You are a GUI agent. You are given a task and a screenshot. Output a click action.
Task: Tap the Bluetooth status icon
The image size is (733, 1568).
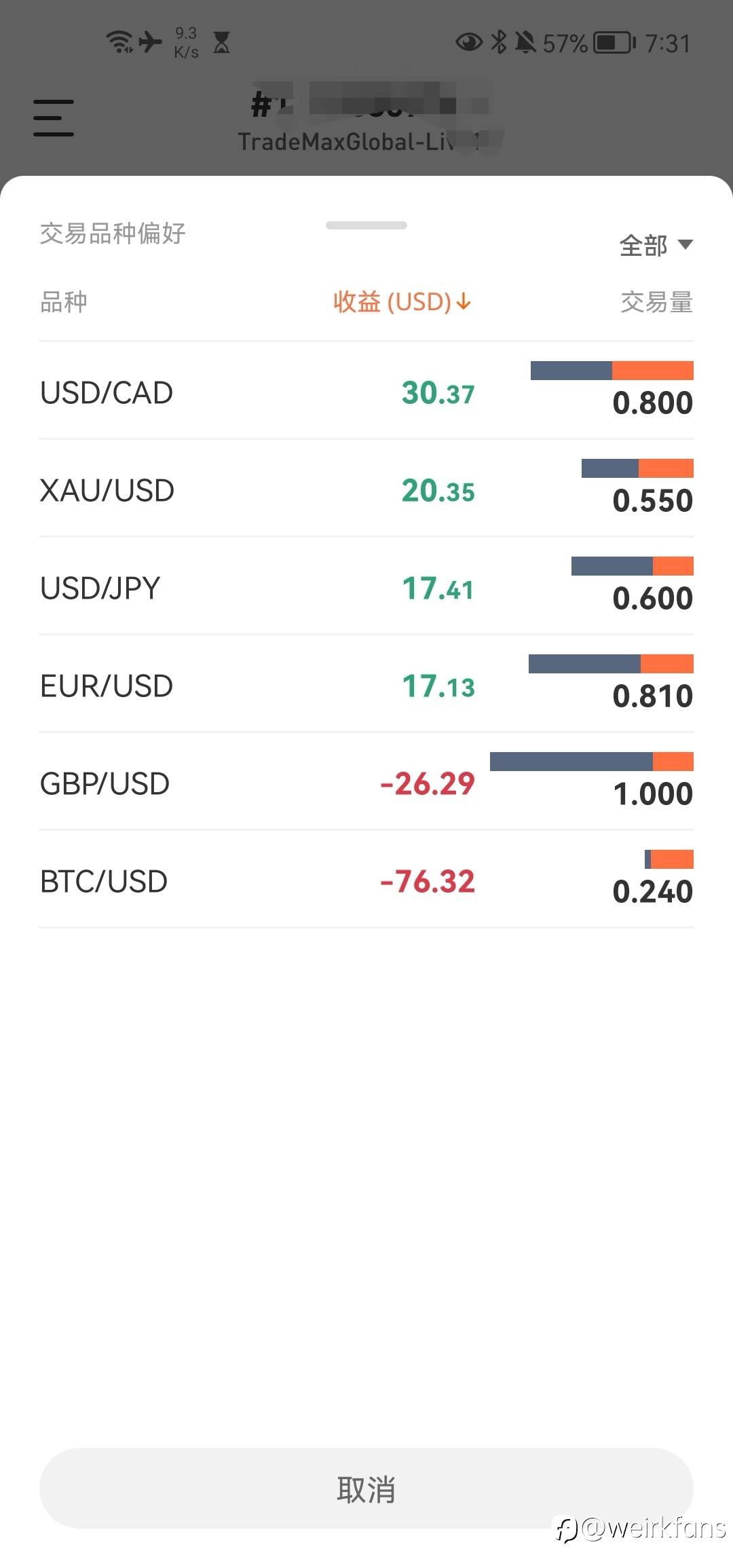[x=499, y=42]
